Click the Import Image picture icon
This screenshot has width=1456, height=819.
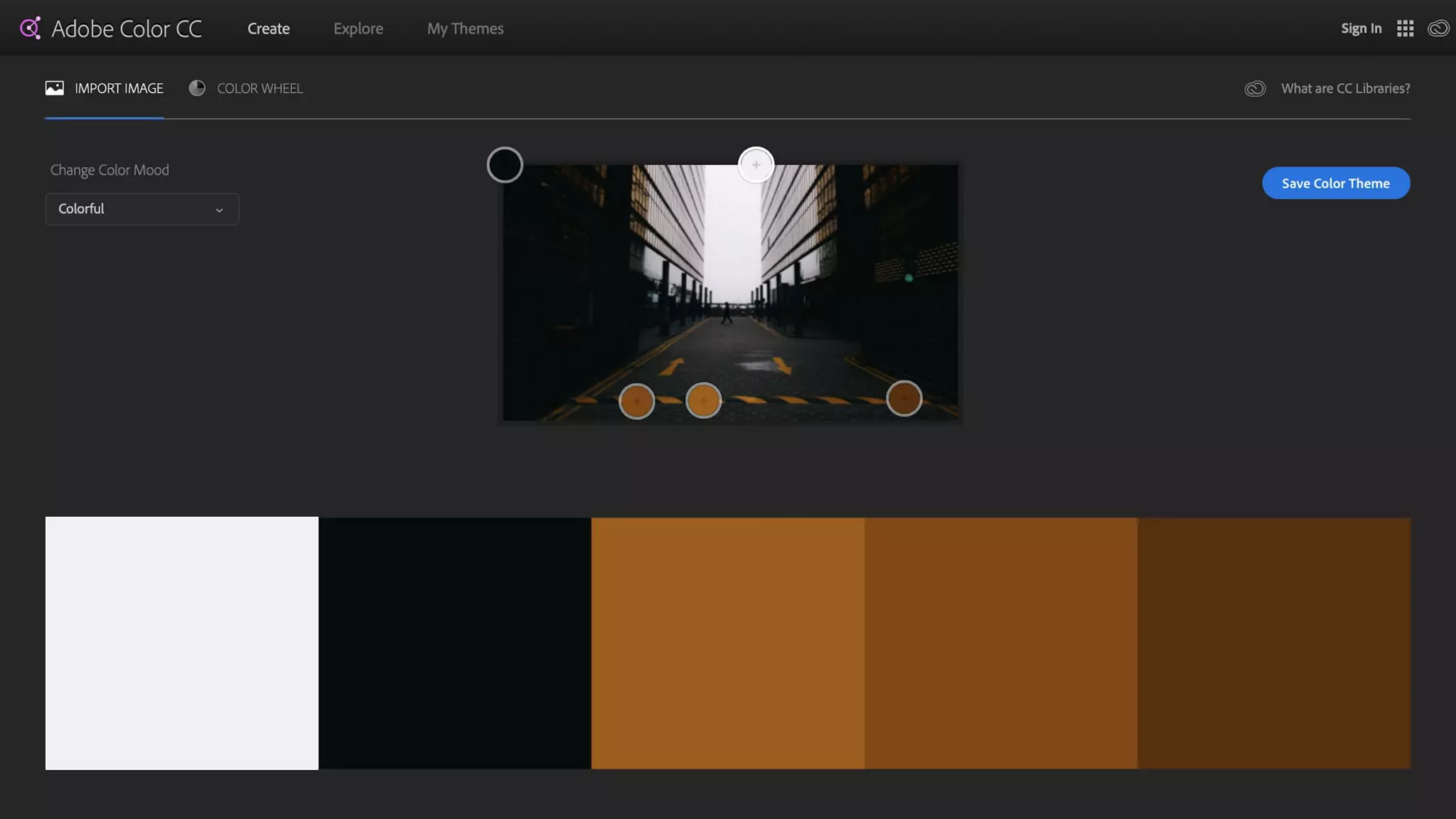(55, 88)
